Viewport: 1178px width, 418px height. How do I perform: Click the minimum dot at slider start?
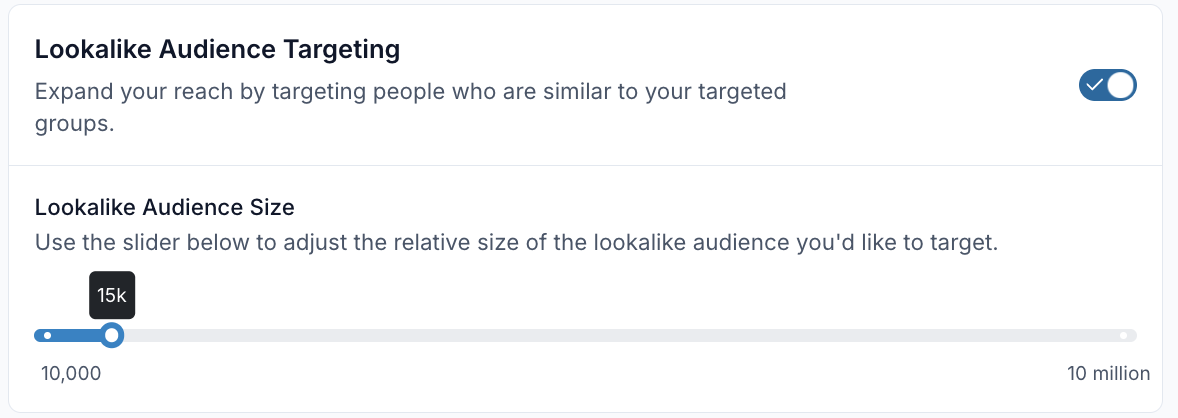tap(47, 335)
